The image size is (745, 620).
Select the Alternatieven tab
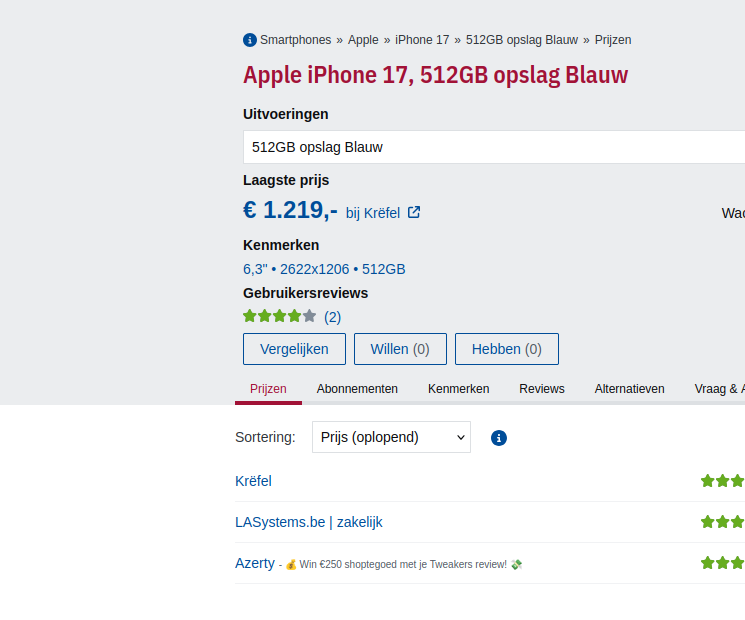[629, 389]
